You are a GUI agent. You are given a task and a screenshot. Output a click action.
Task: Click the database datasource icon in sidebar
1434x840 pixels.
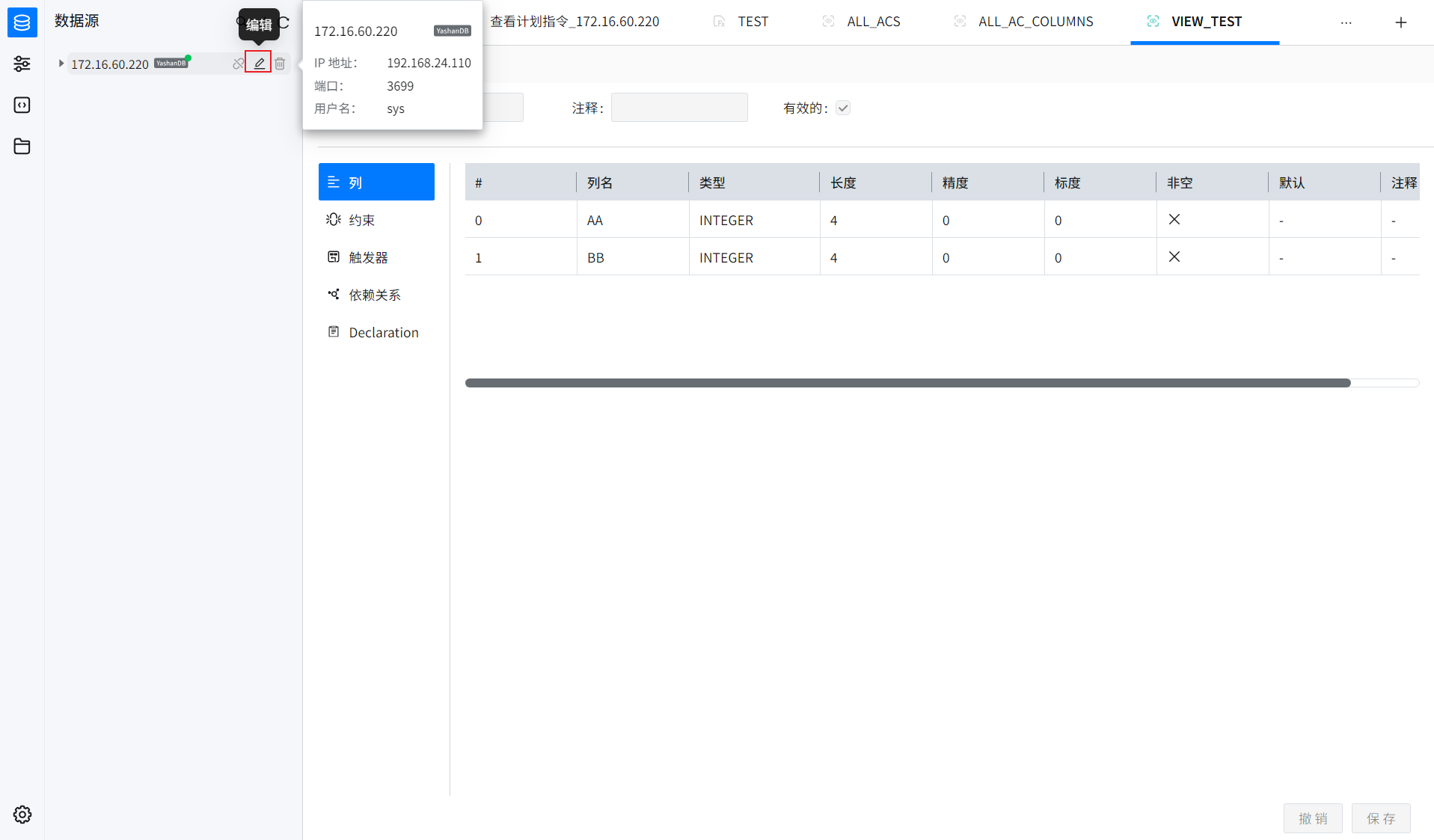tap(22, 22)
